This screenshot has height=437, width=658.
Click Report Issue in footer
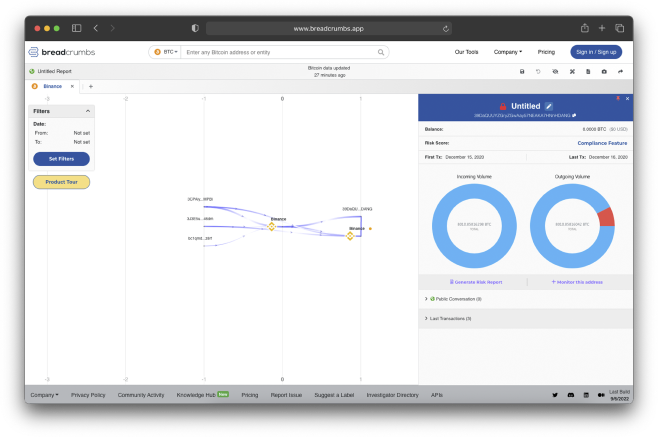point(286,395)
